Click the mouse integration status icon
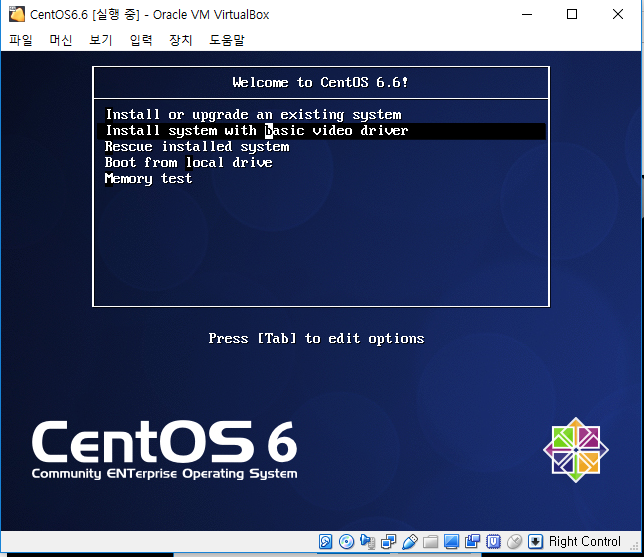644x557 pixels. (514, 542)
